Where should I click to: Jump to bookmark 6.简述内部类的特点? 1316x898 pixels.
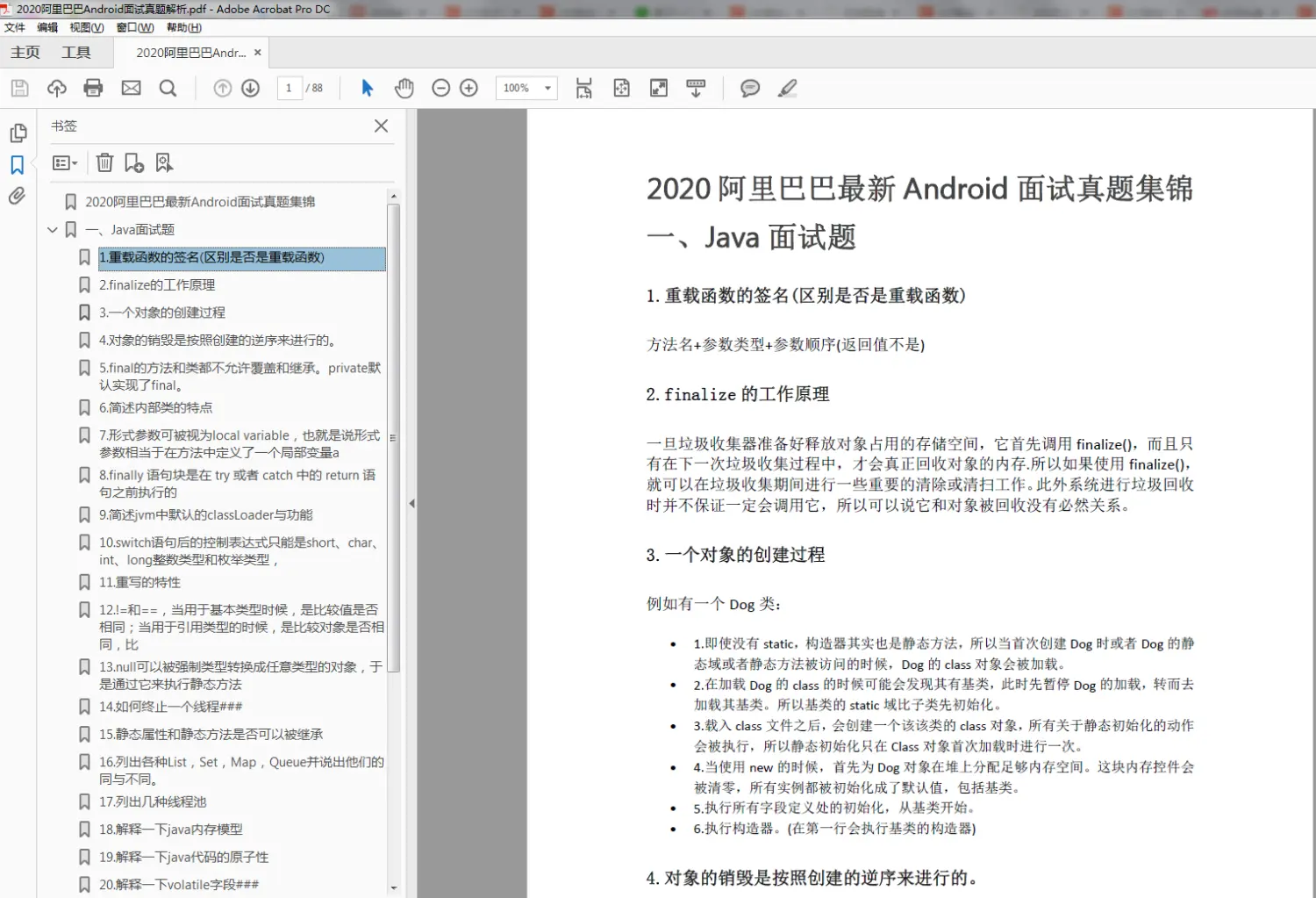pyautogui.click(x=156, y=408)
